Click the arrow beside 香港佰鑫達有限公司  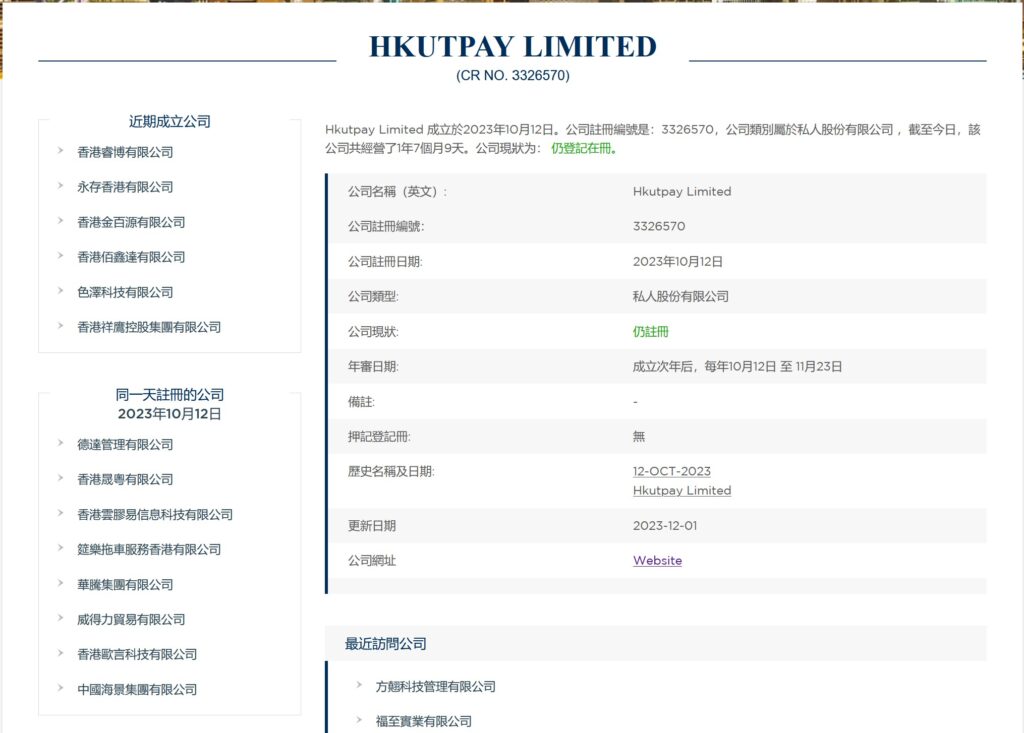[x=60, y=255]
